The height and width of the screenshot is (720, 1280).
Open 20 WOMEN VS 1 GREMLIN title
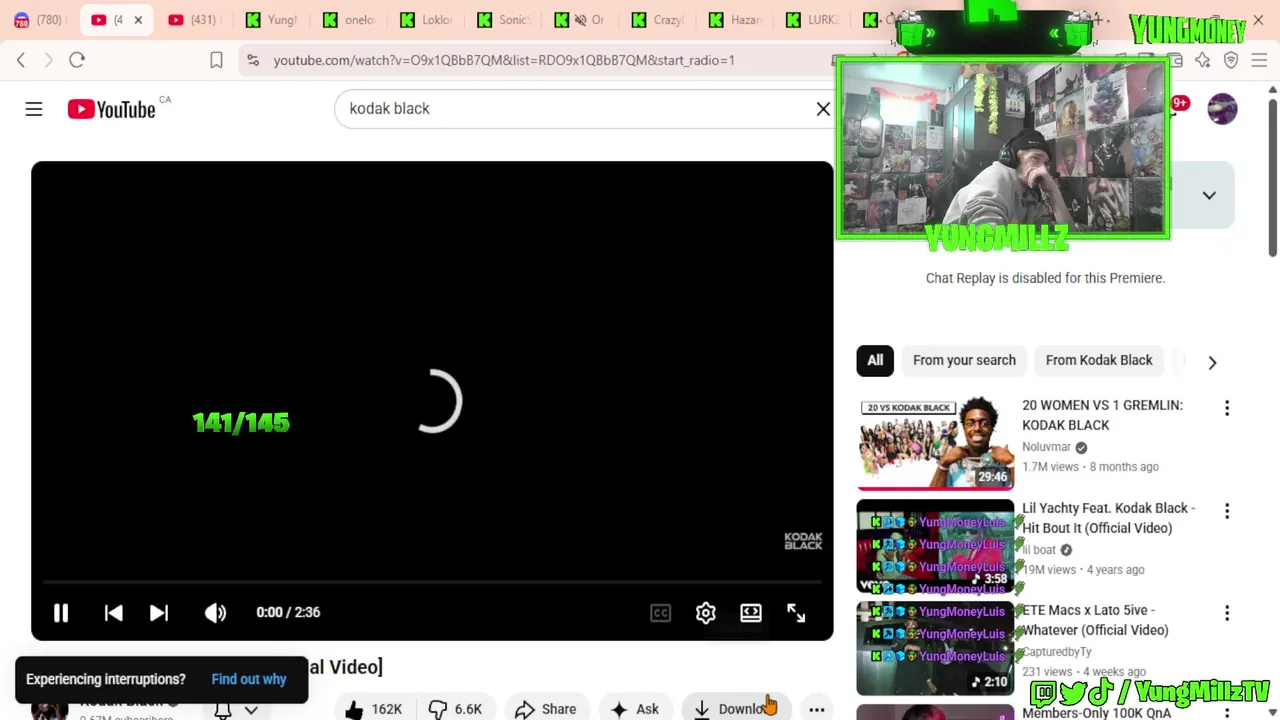[1102, 415]
